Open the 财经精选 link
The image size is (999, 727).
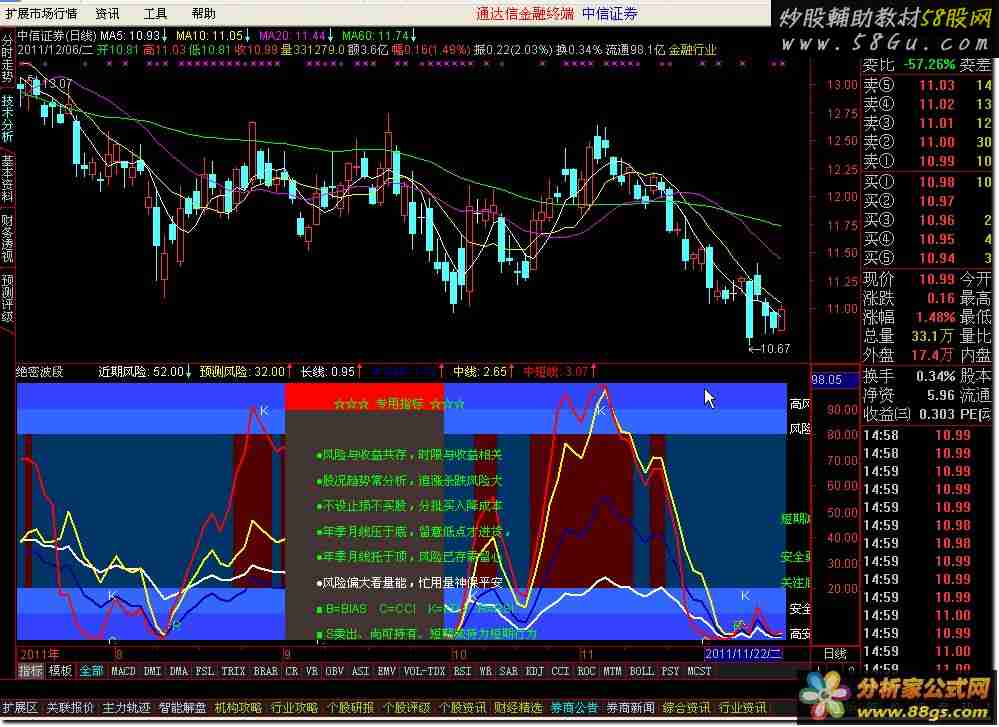tap(519, 708)
